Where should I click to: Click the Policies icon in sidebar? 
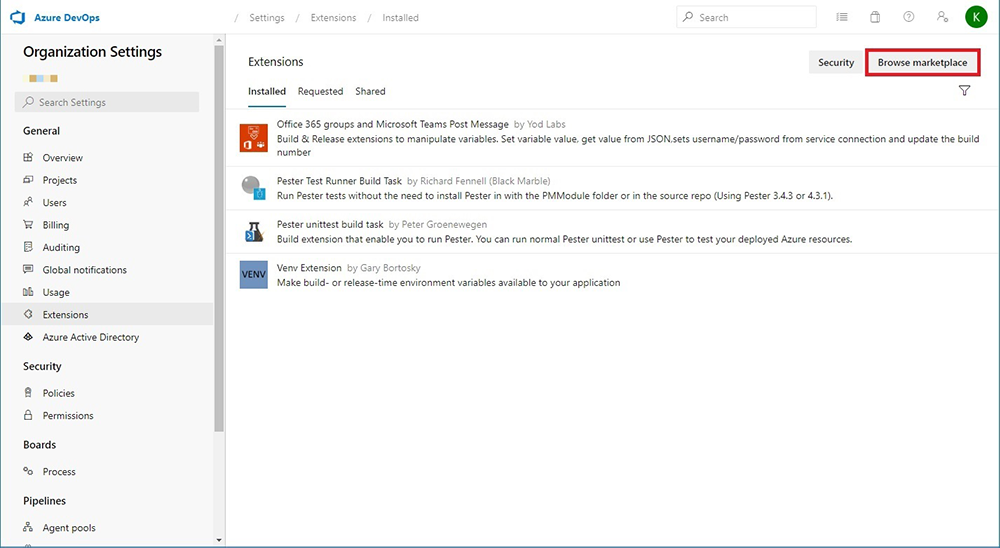[28, 392]
